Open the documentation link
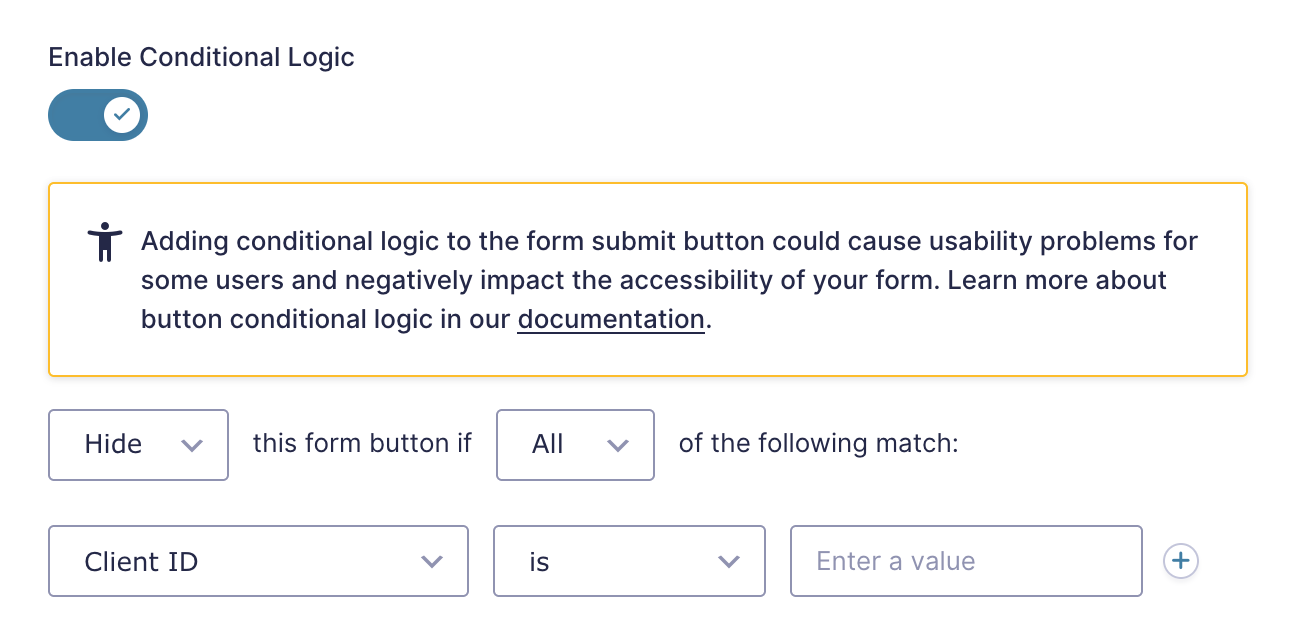Viewport: 1296px width, 642px height. click(611, 319)
